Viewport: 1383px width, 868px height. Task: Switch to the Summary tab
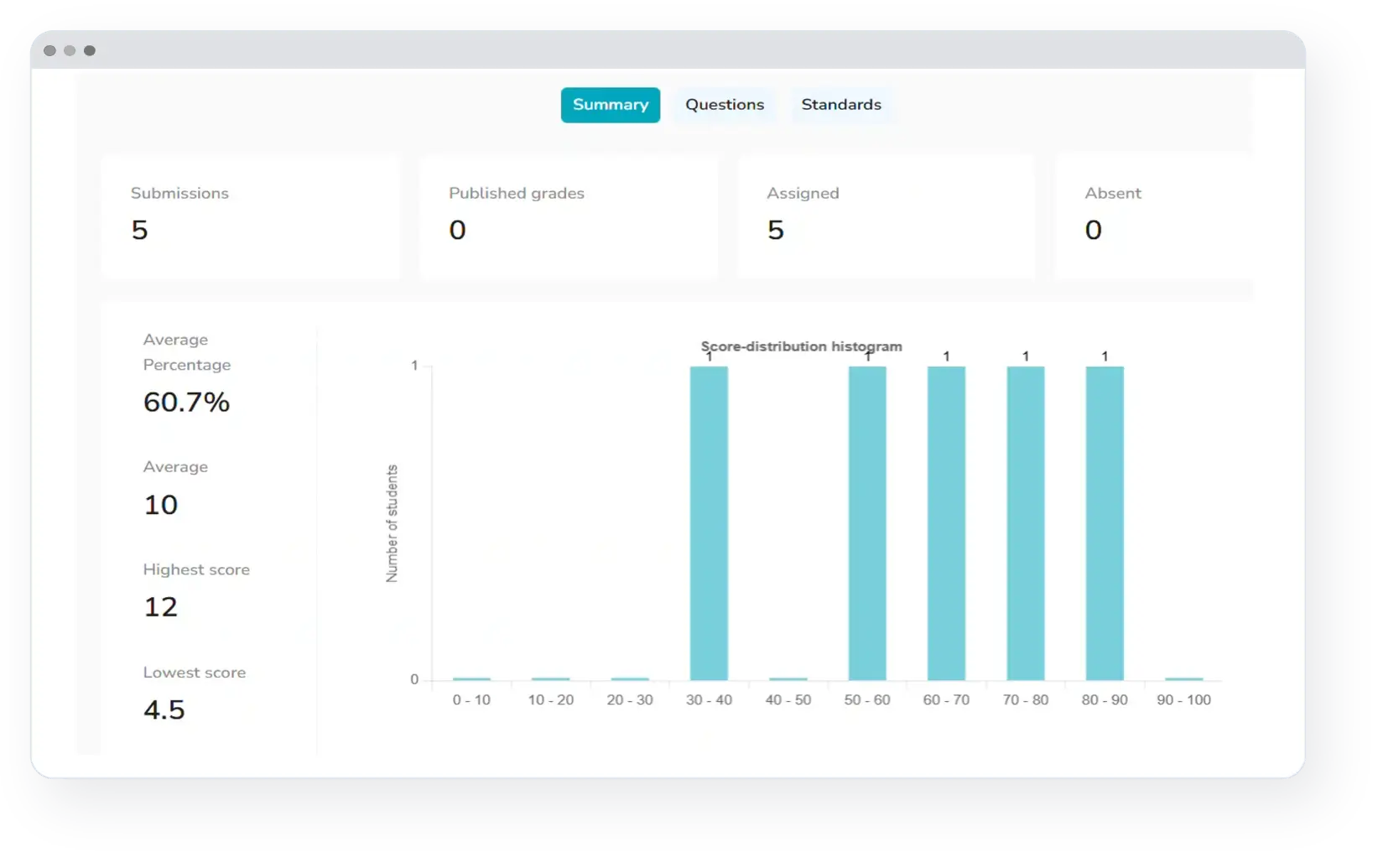(x=610, y=105)
